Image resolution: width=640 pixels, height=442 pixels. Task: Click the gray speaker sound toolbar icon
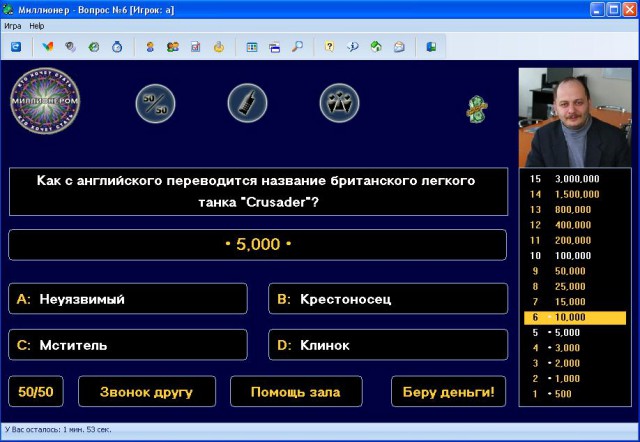(71, 47)
